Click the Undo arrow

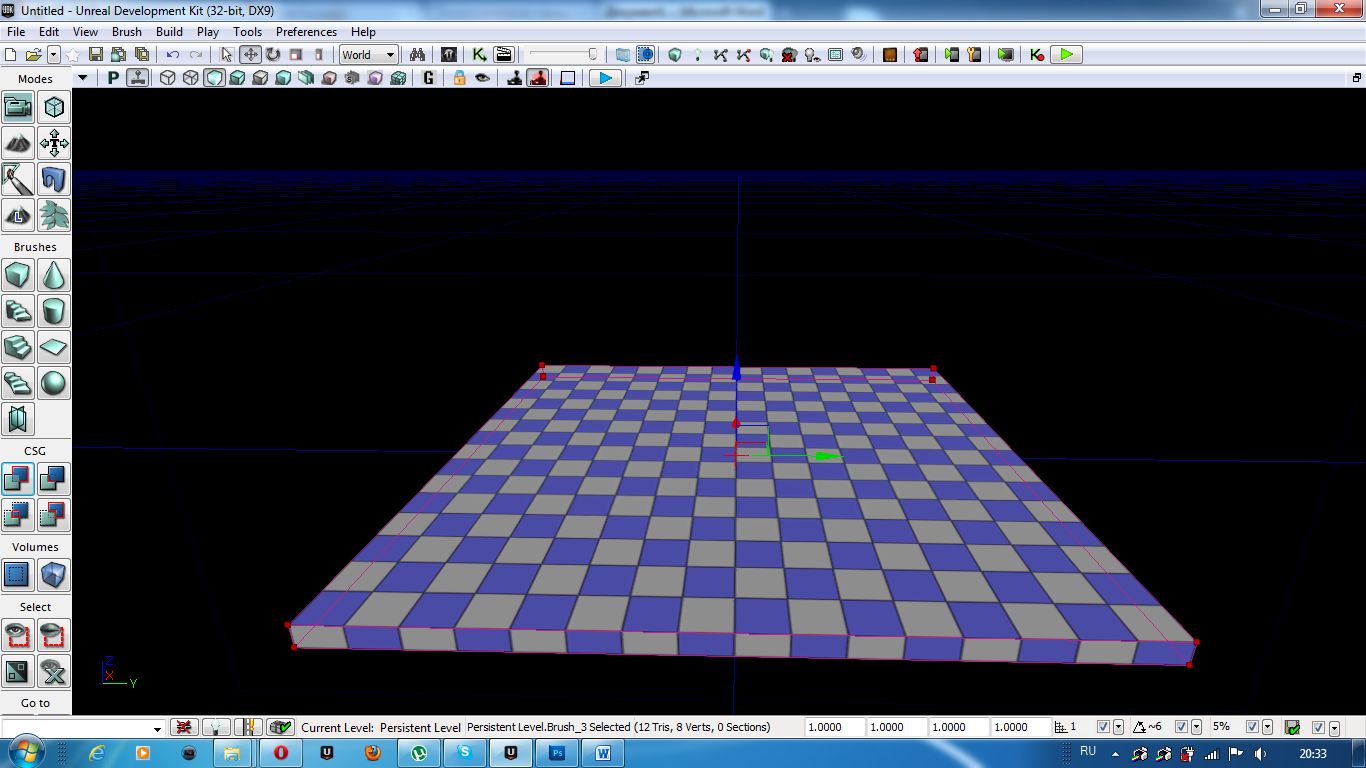pos(173,55)
